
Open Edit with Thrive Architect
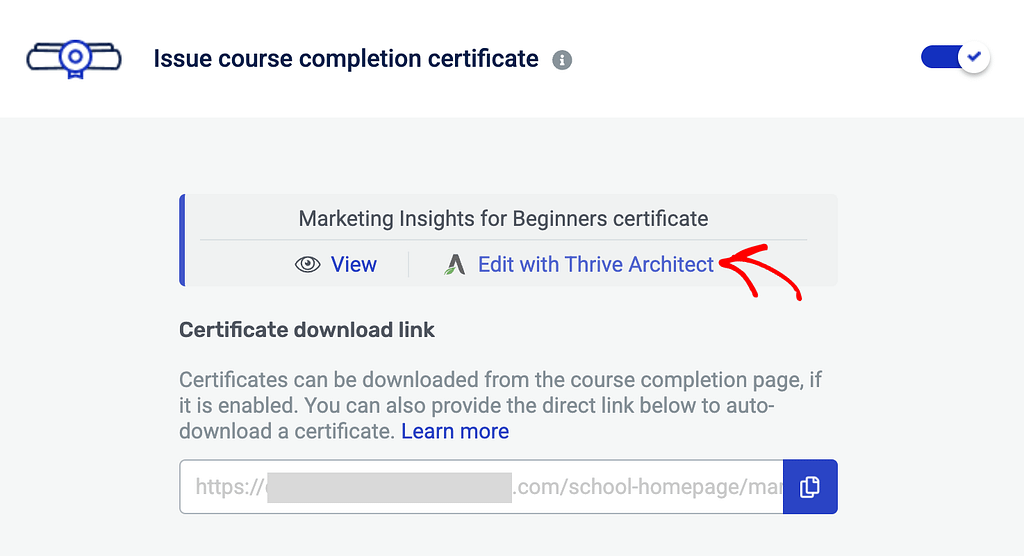[596, 265]
